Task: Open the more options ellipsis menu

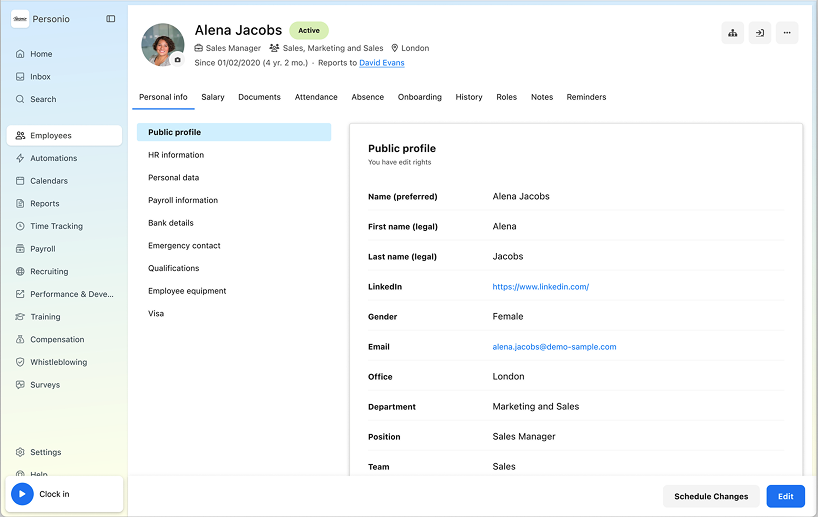Action: click(787, 33)
